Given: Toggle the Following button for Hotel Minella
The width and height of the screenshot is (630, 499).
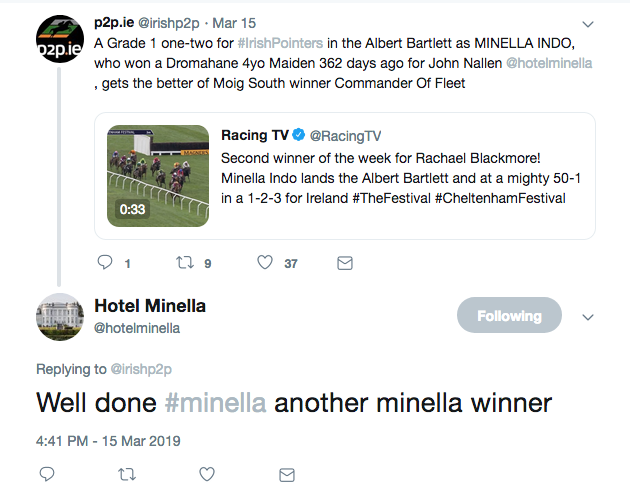Looking at the screenshot, I should (x=509, y=315).
